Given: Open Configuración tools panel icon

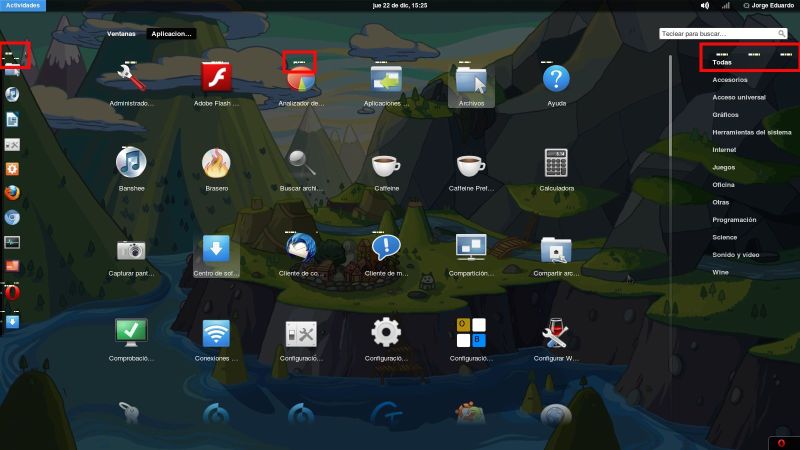Looking at the screenshot, I should 301,334.
